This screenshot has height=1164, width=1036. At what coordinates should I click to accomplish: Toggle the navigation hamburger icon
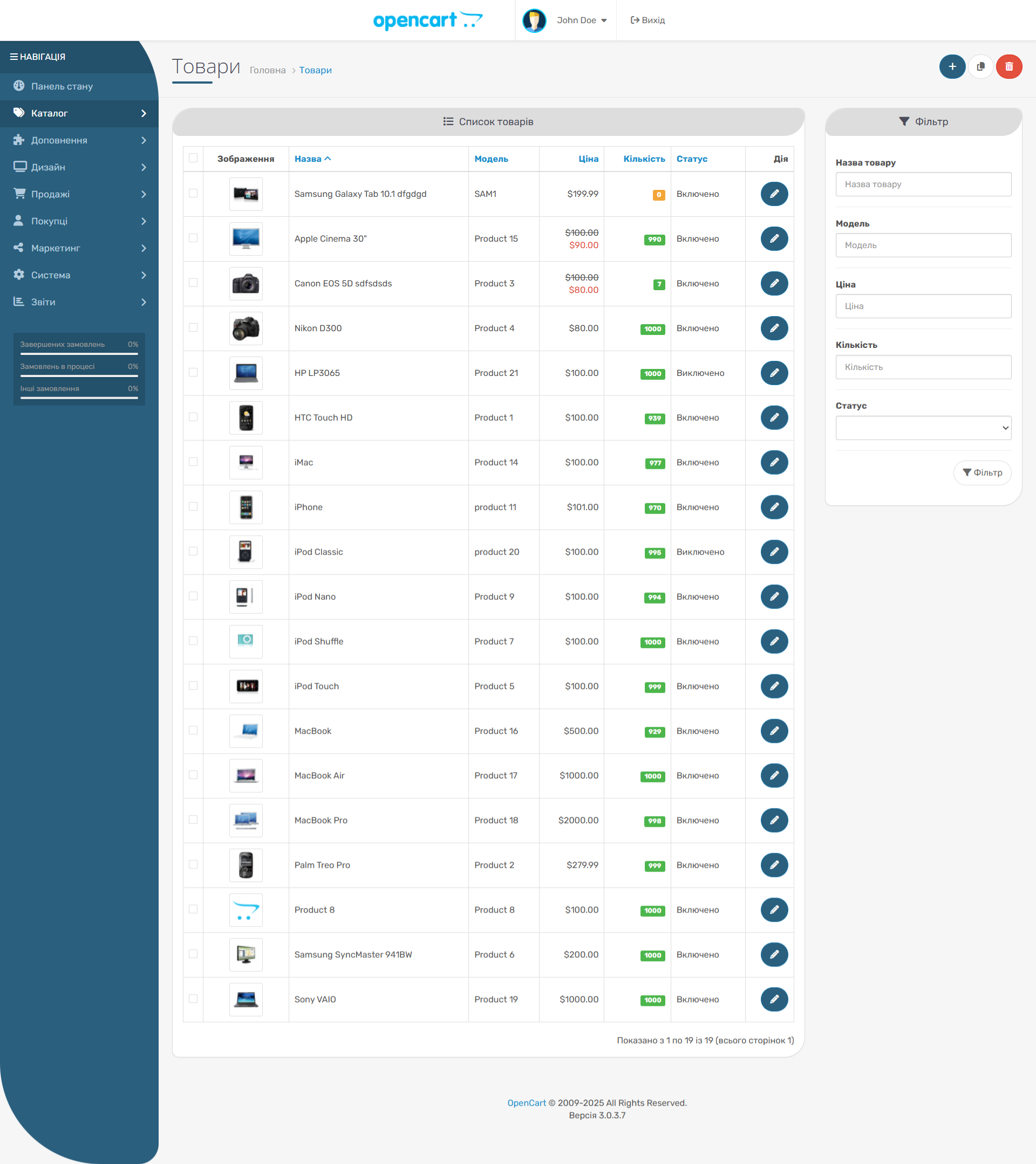click(13, 57)
